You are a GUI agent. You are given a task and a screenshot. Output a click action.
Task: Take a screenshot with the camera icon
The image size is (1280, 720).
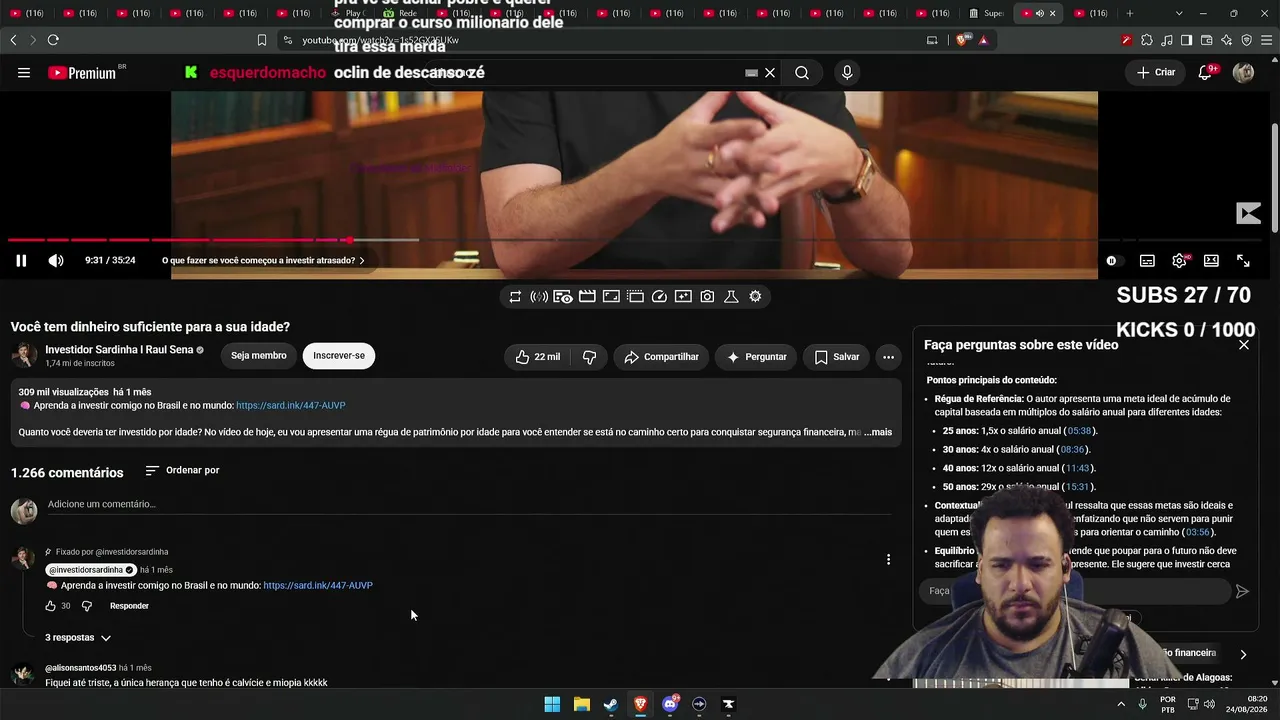pos(707,297)
